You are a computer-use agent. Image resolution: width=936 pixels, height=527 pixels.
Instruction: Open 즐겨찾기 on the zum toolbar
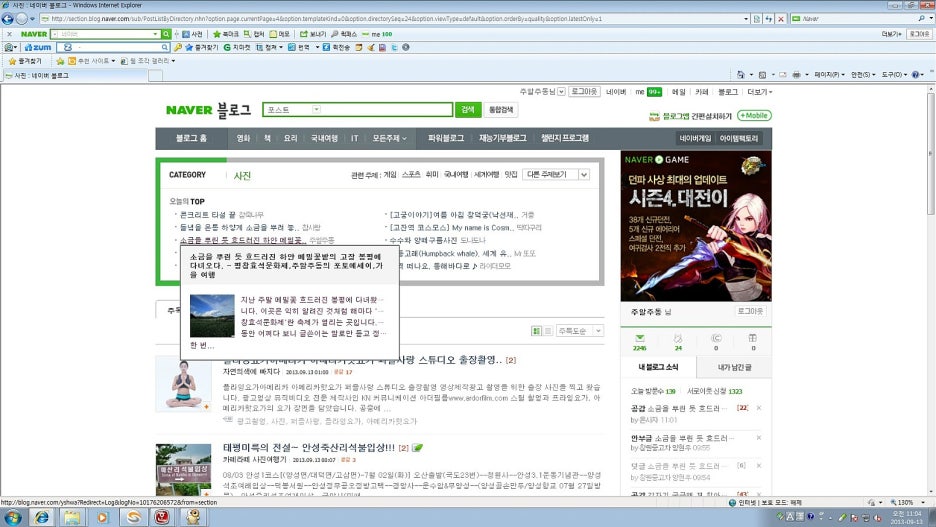[202, 47]
